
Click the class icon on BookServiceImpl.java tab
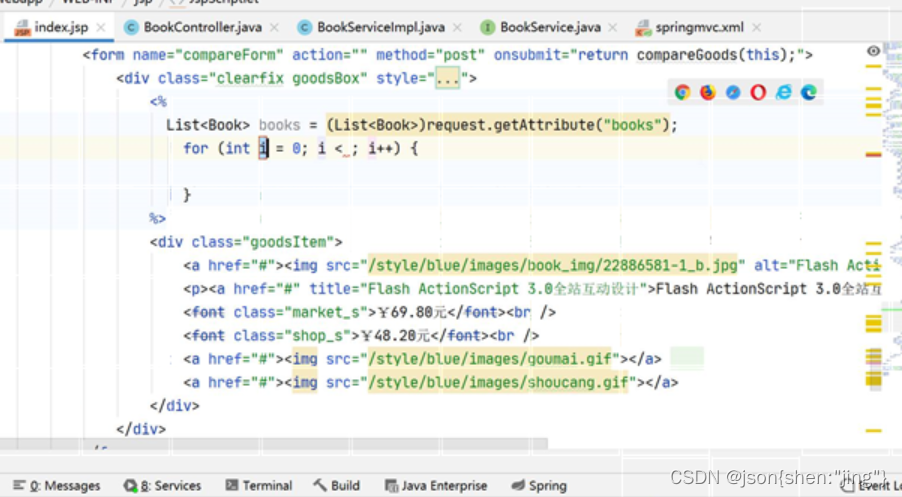[305, 27]
